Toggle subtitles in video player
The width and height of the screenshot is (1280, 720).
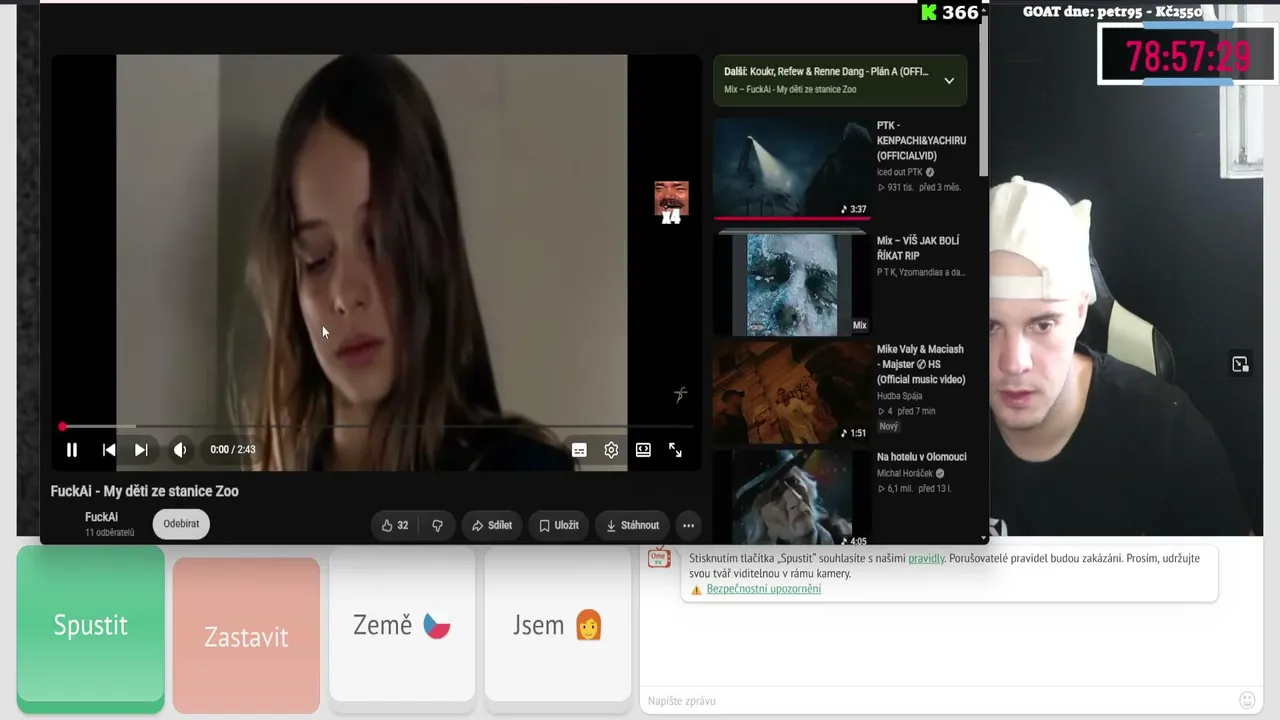coord(579,450)
